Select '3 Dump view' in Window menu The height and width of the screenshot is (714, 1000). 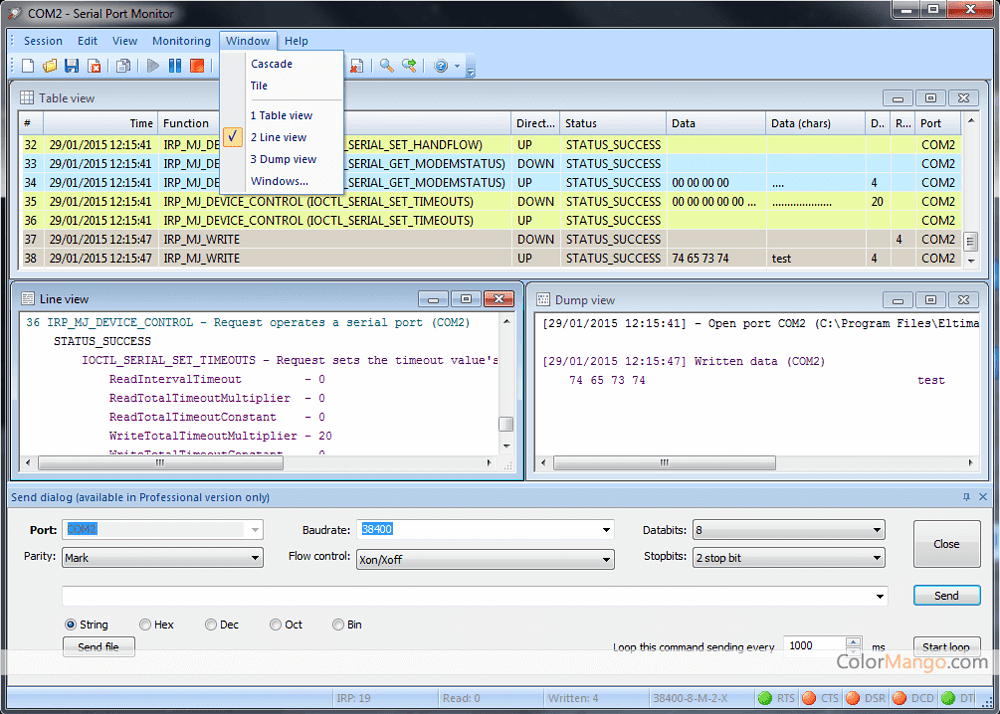283,159
